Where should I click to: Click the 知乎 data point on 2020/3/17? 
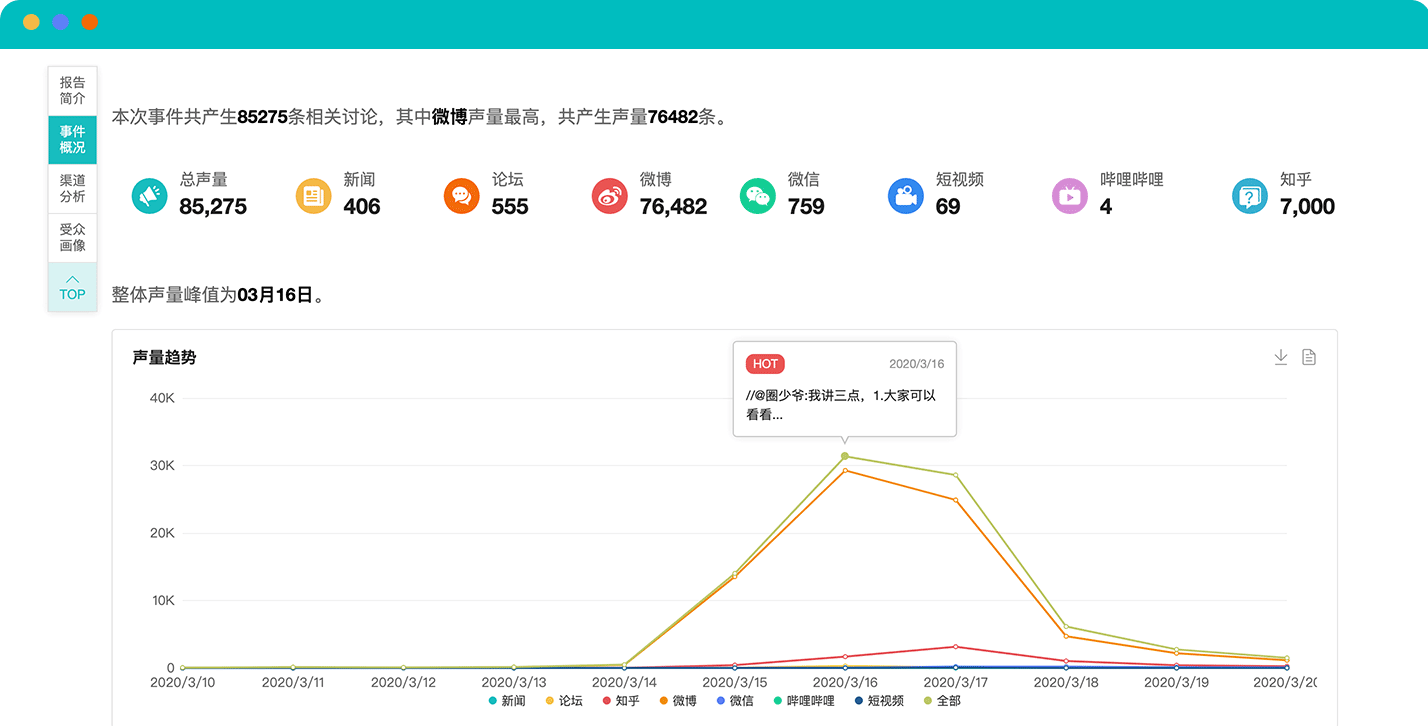955,646
